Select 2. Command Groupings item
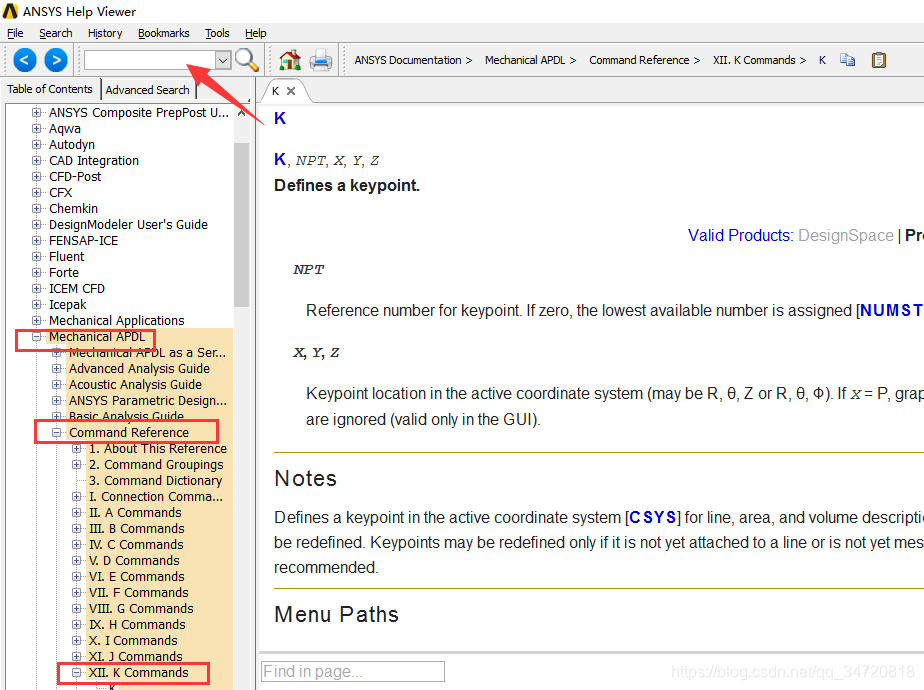Screen dimensions: 924x690 pos(156,464)
